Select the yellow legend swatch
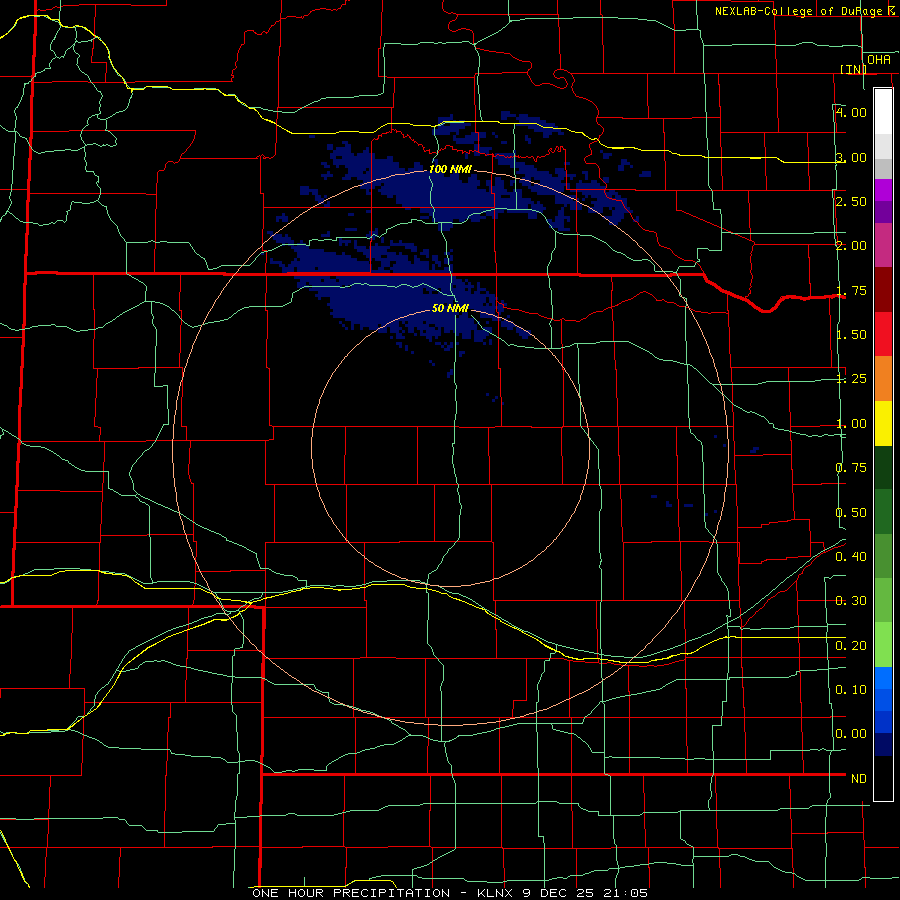The height and width of the screenshot is (900, 900). 883,423
